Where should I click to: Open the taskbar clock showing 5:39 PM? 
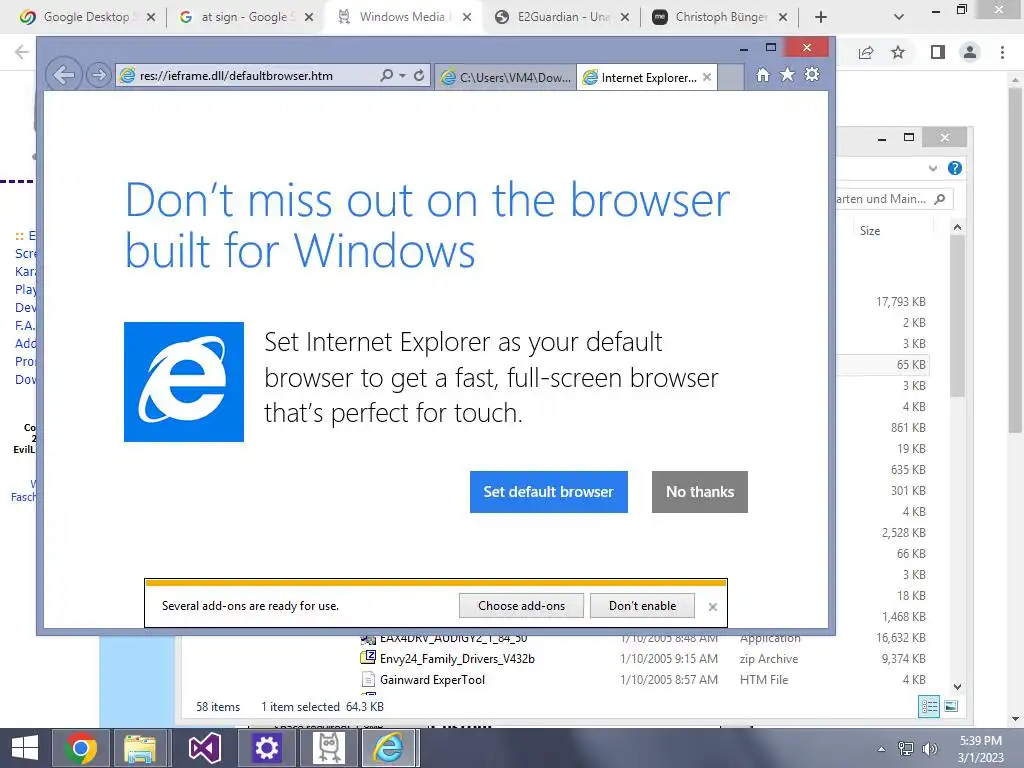980,748
